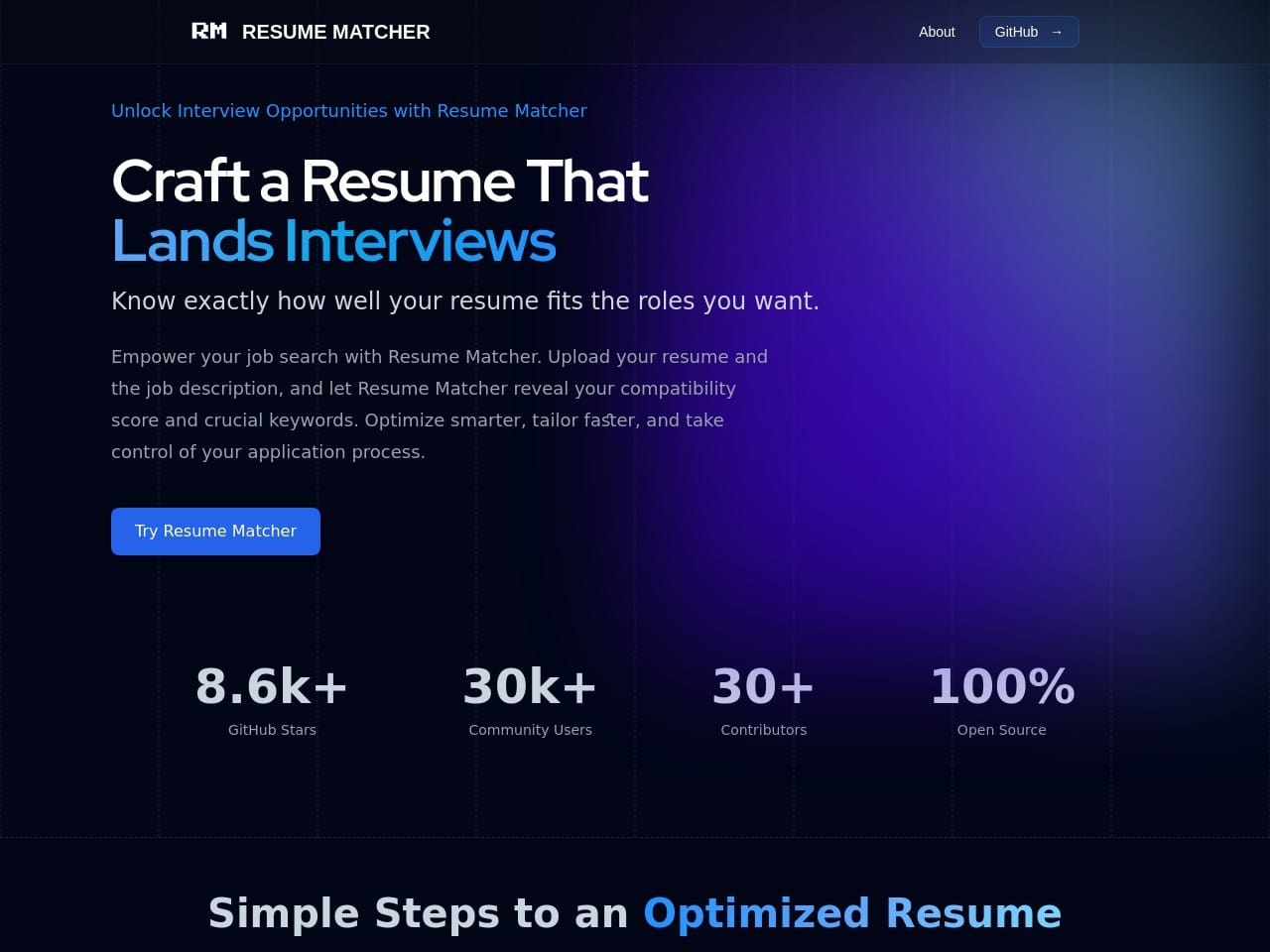Select the GitHub Stars statistic showing 8.6k+
Screen dimensions: 1270x952
tap(272, 685)
